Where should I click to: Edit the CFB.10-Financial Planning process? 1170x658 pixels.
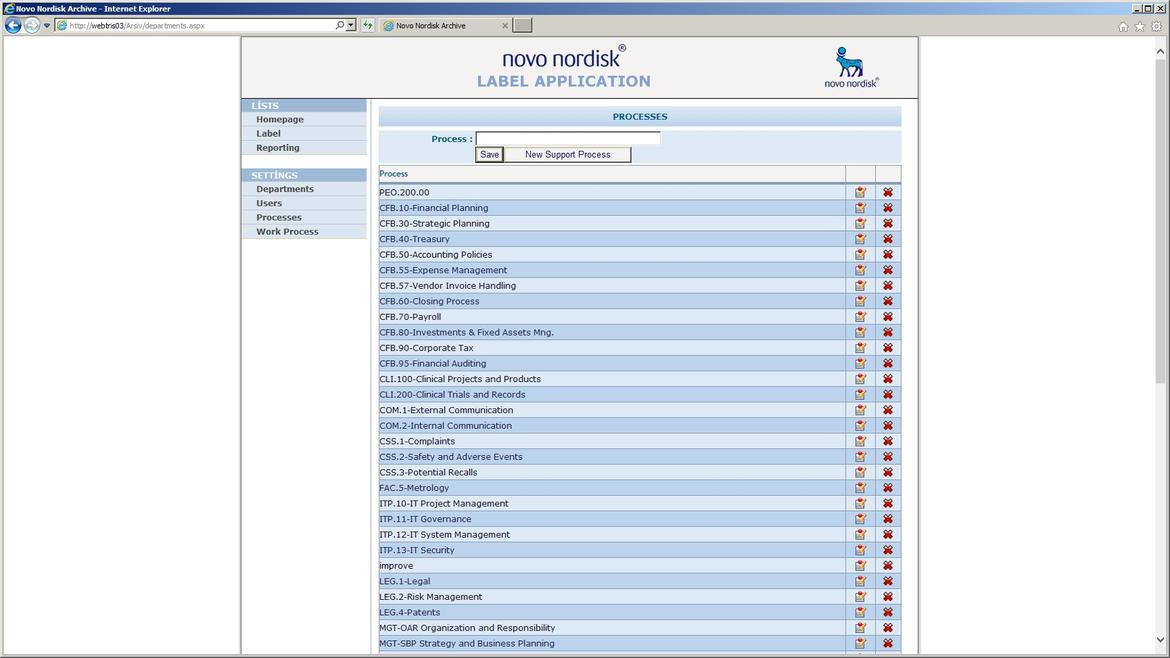[x=860, y=208]
